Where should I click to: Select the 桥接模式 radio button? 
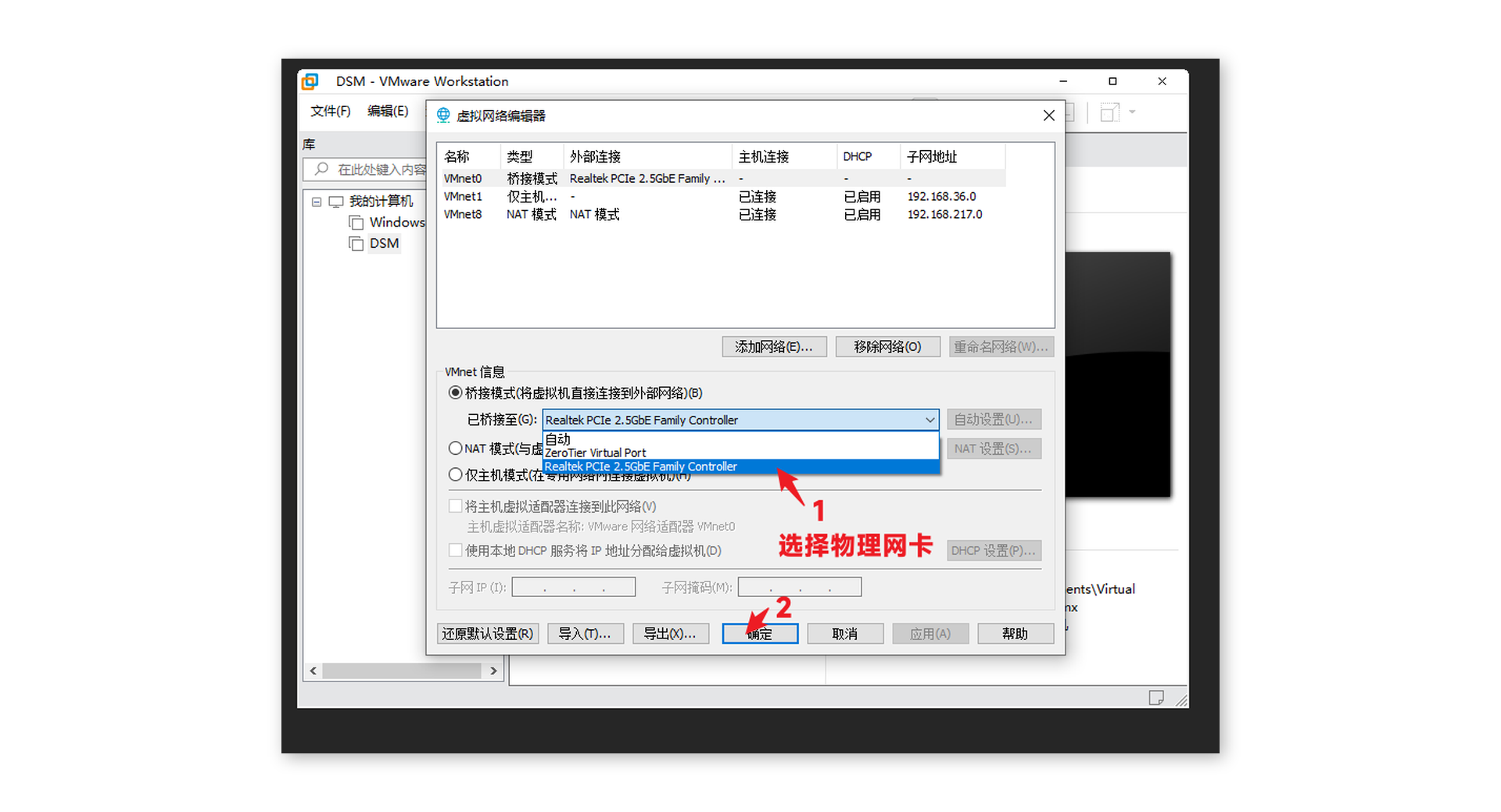(x=455, y=392)
